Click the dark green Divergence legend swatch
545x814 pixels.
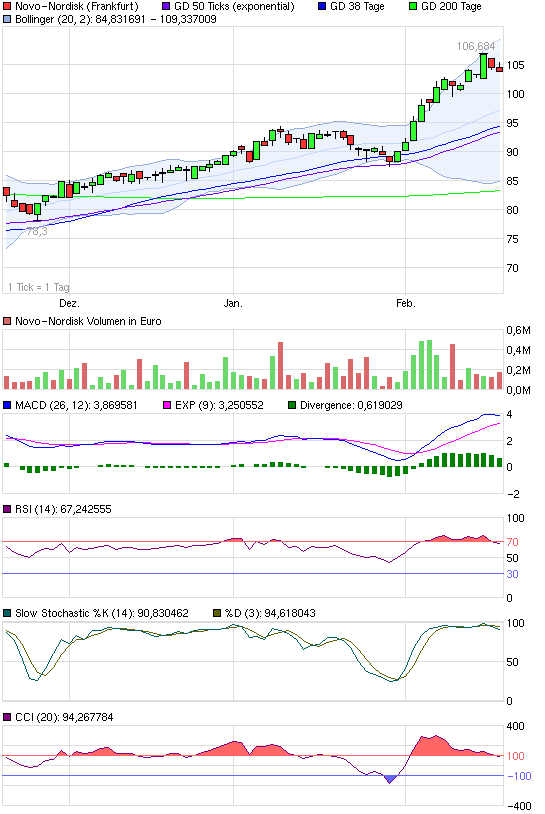tap(292, 405)
